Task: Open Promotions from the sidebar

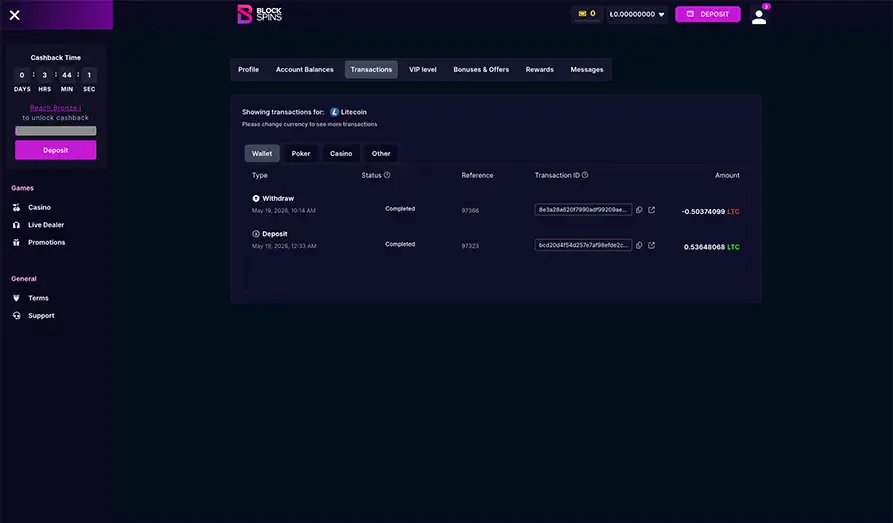Action: tap(47, 242)
